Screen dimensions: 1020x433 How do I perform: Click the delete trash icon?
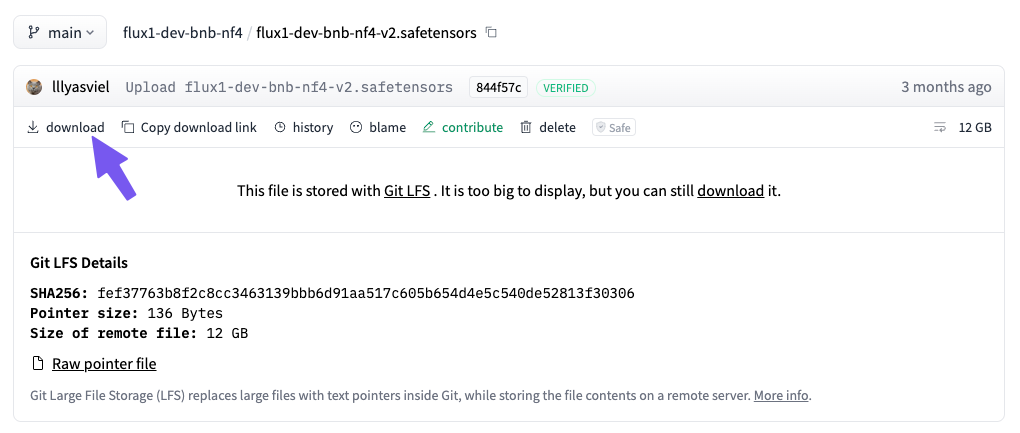pyautogui.click(x=526, y=127)
